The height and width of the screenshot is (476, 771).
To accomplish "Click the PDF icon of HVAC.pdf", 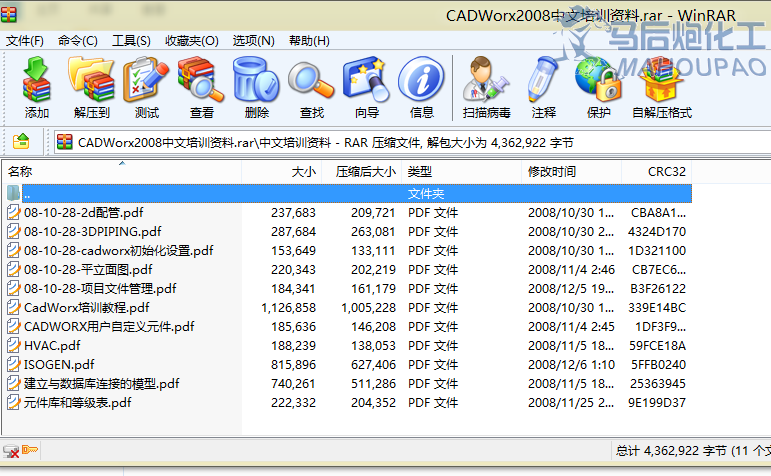I will click(13, 346).
